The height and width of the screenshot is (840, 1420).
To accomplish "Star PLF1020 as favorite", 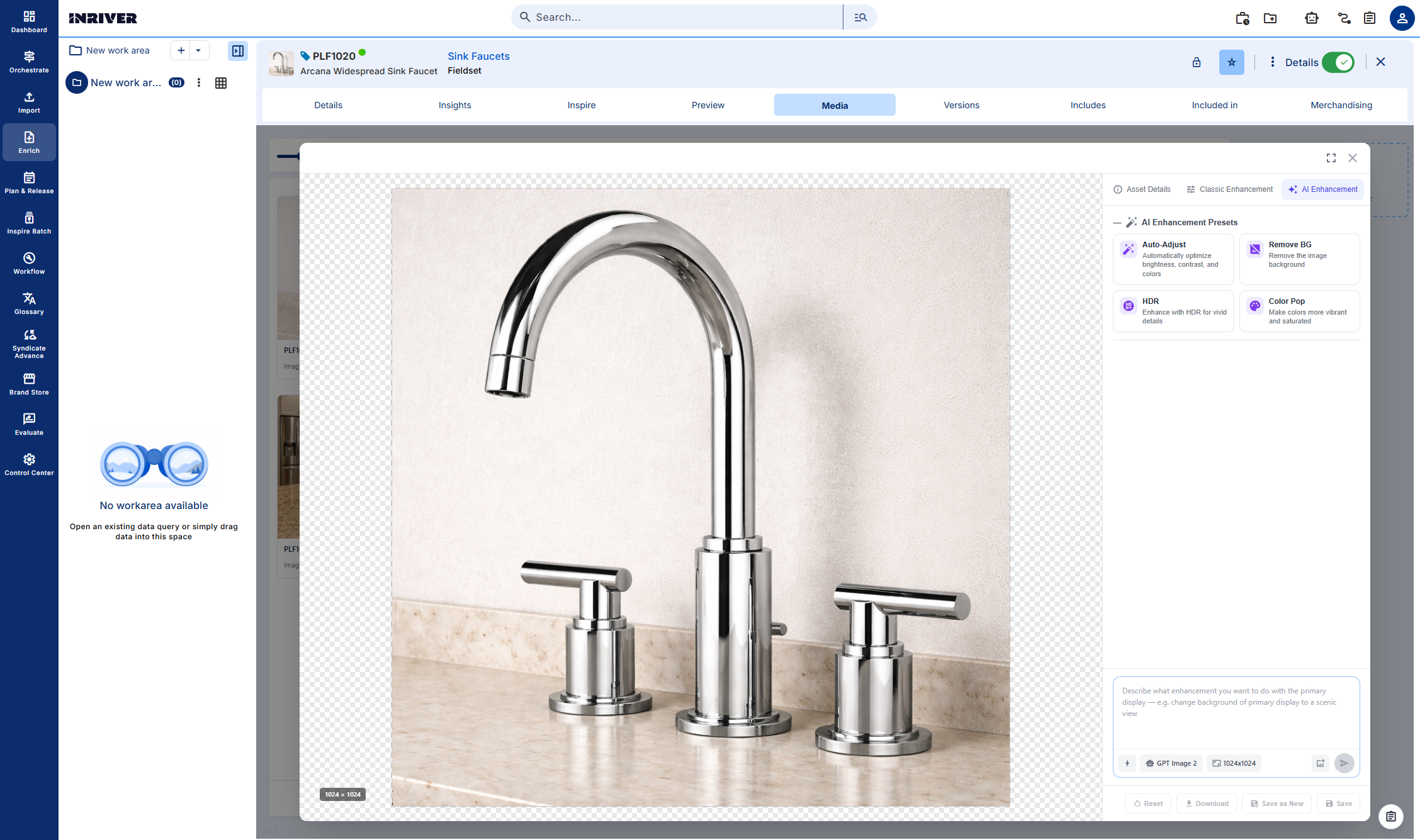I will [x=1232, y=62].
